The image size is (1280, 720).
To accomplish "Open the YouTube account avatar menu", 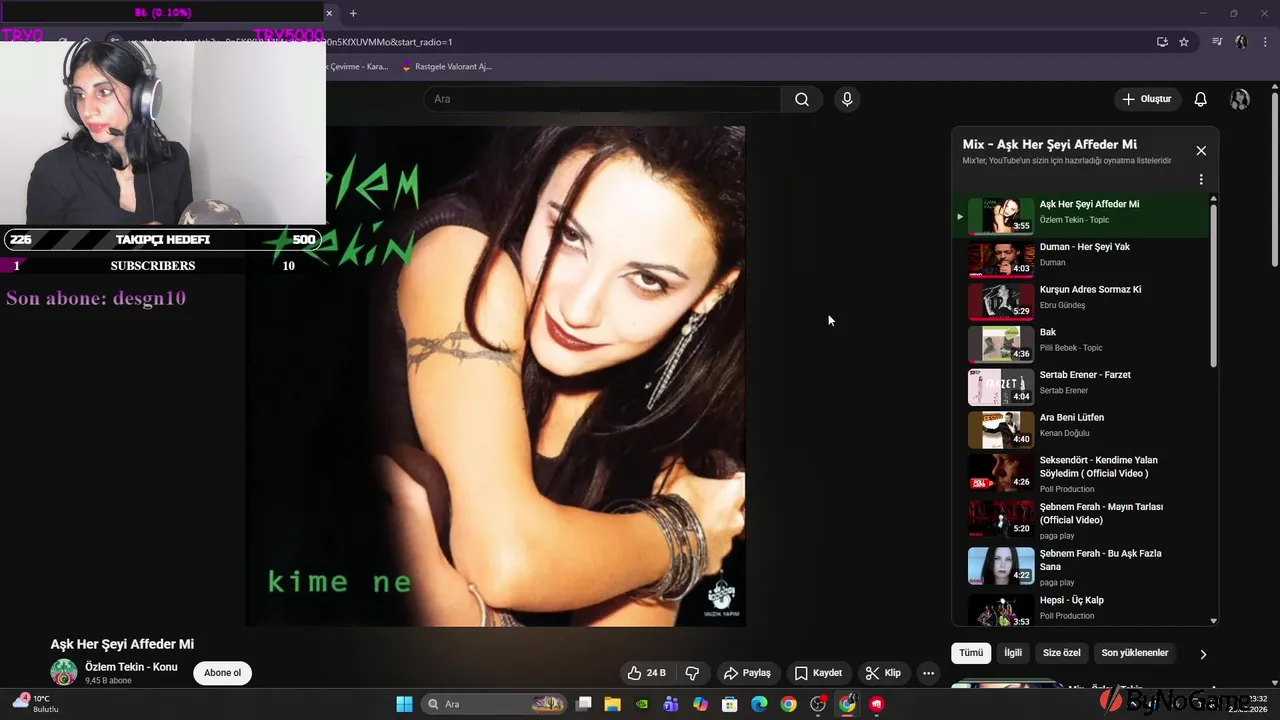I will tap(1240, 99).
